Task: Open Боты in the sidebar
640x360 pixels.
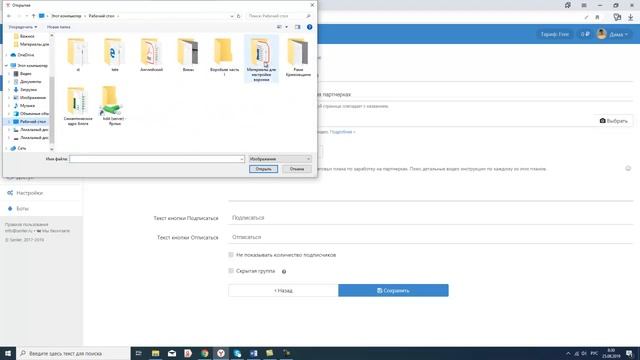Action: click(x=22, y=209)
